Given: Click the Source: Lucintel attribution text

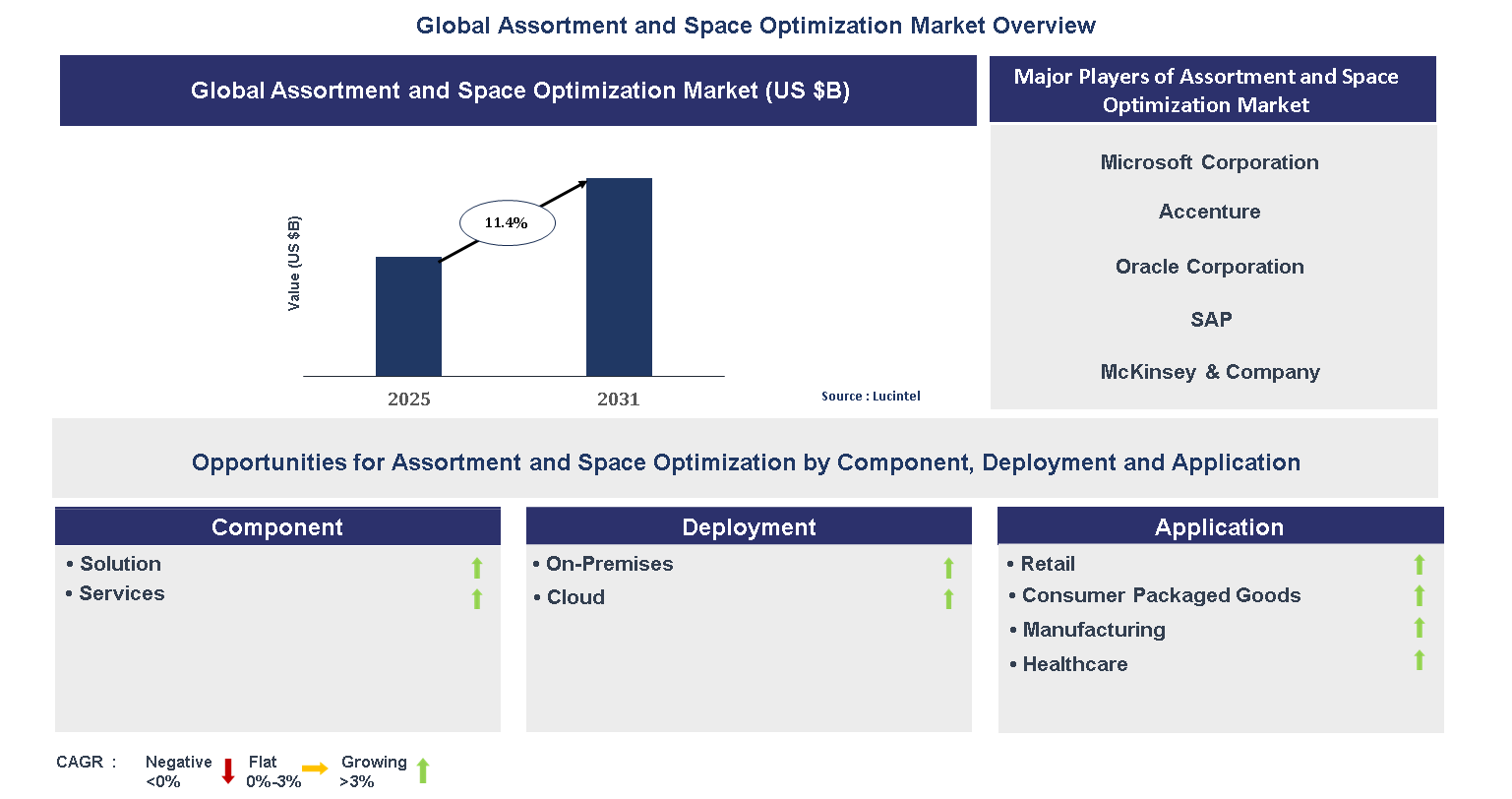Looking at the screenshot, I should point(871,396).
